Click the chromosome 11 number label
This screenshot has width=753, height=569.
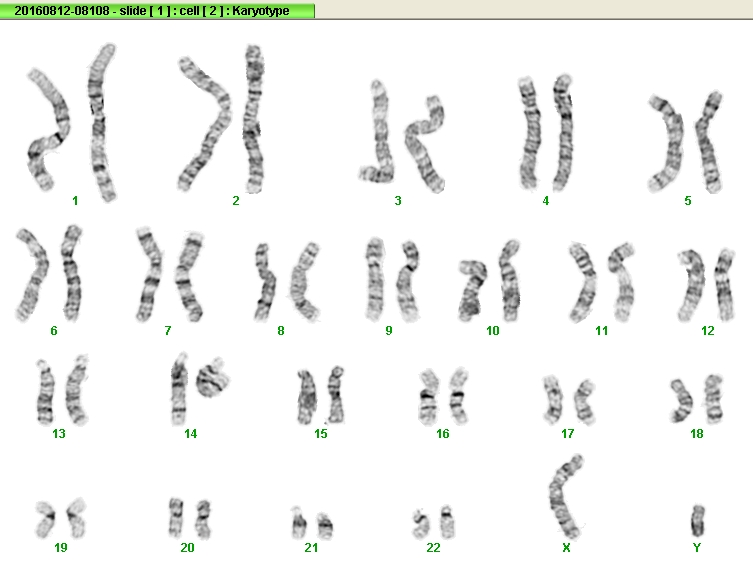602,330
